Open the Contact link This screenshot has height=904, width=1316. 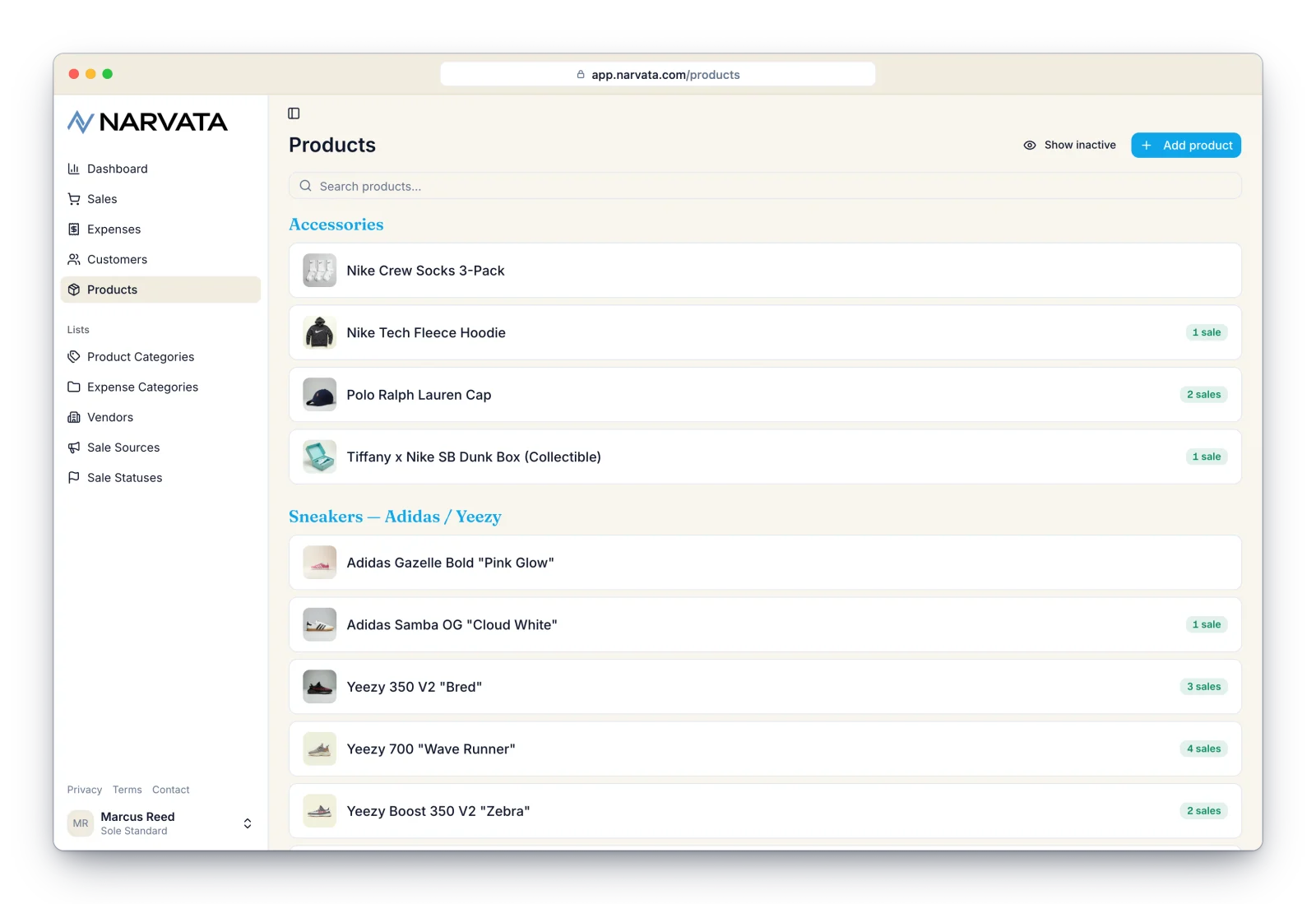(171, 790)
